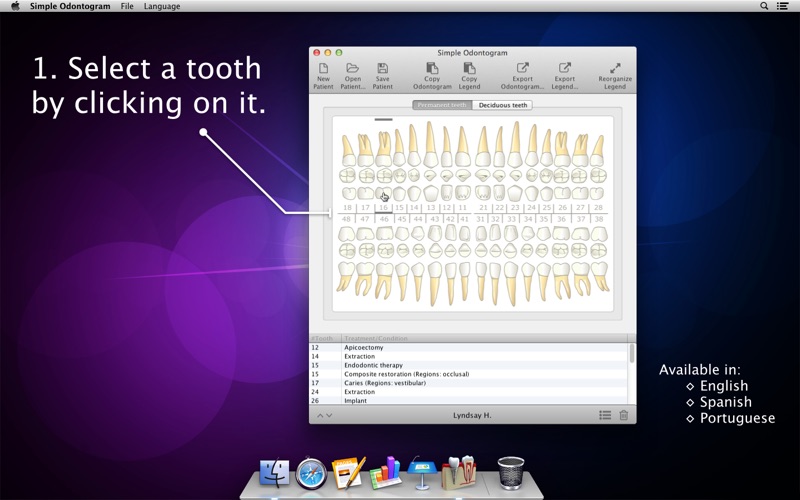Export the odontogram image
Screen dimensions: 800x500
(522, 76)
